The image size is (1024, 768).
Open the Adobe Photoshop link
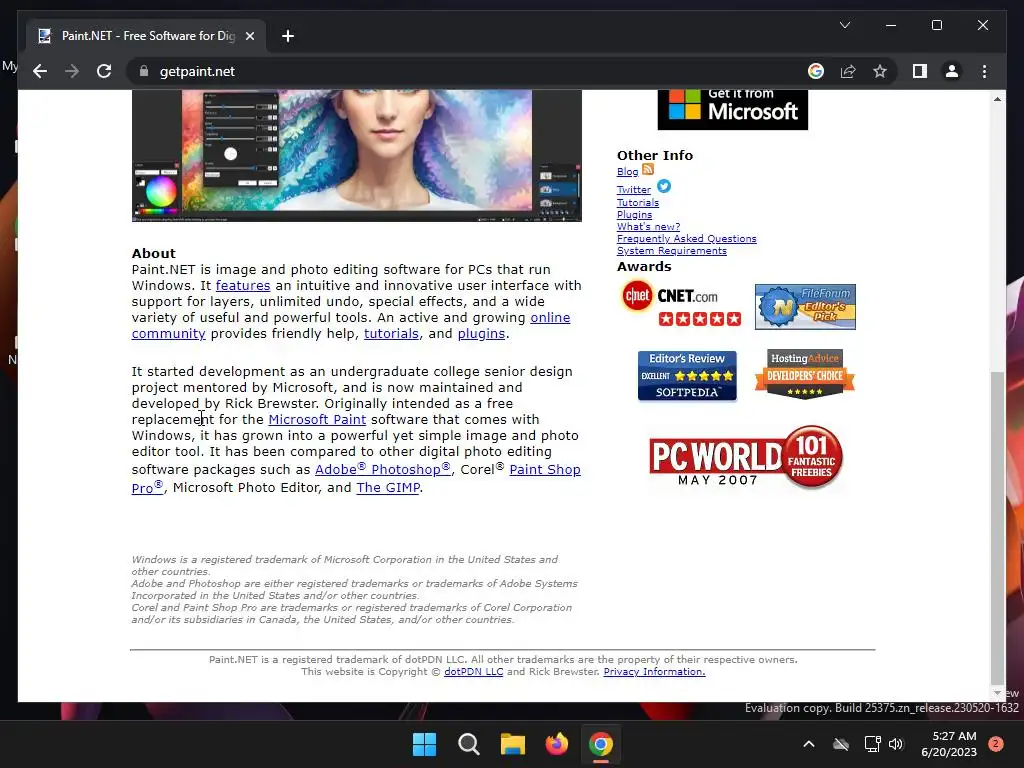[x=383, y=469]
